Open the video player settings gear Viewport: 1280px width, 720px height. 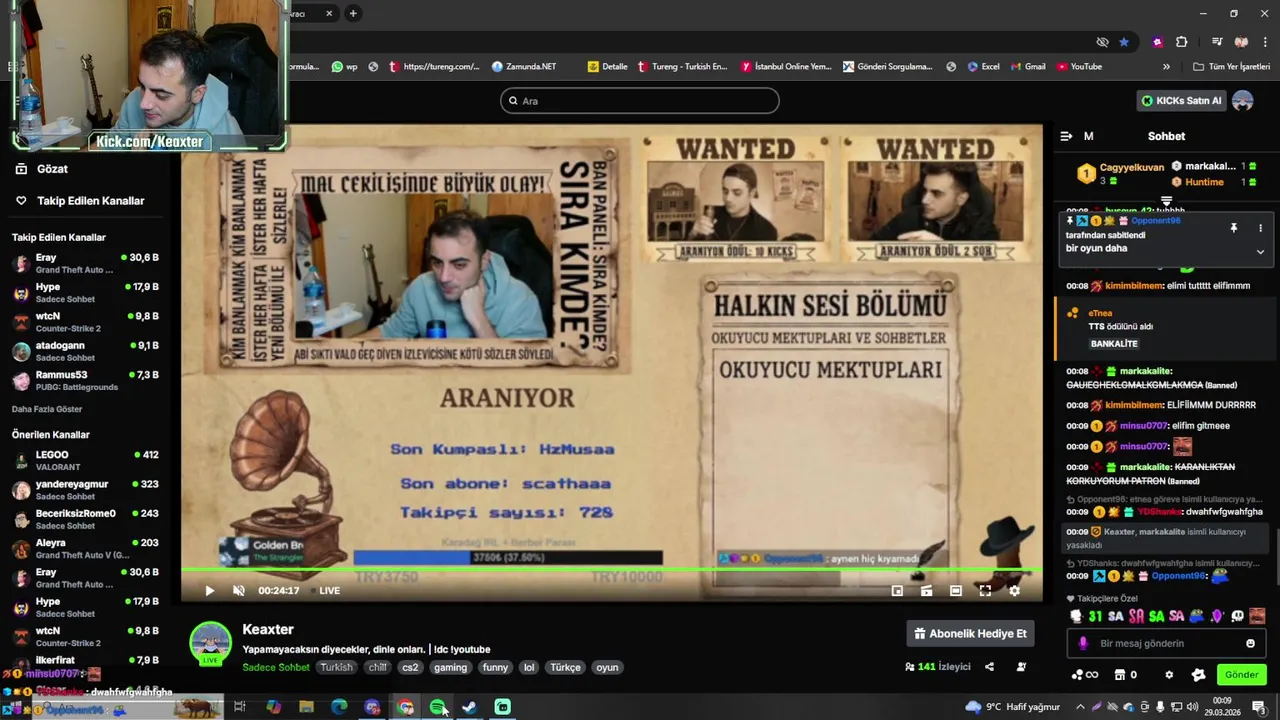(1014, 591)
